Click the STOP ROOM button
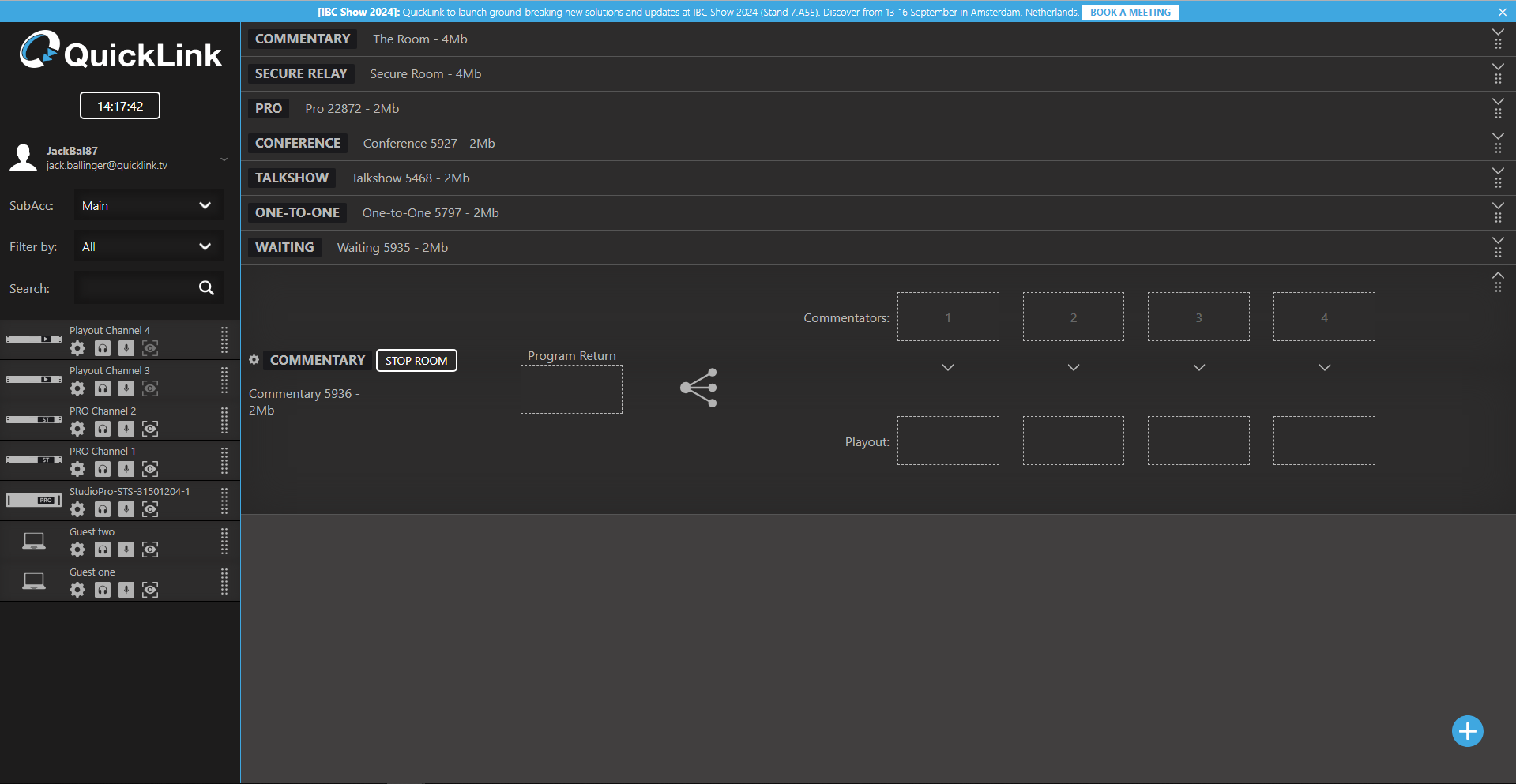Viewport: 1516px width, 784px height. coord(416,361)
